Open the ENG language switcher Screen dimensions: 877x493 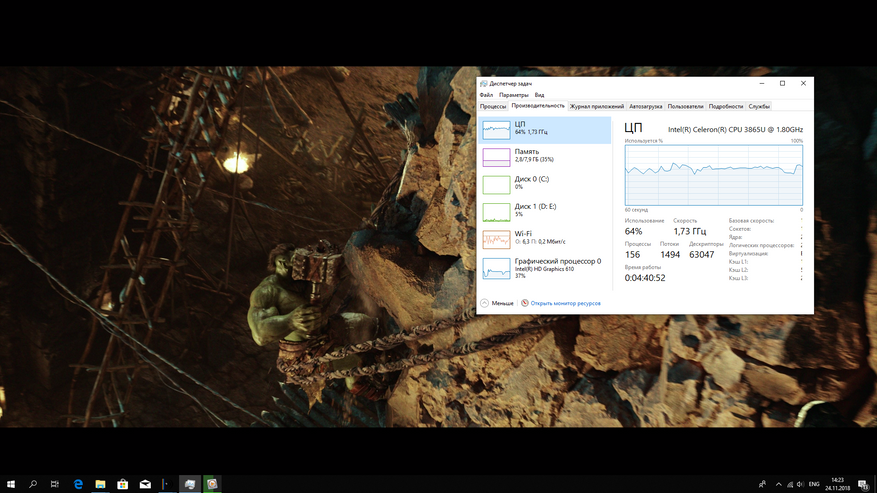tap(814, 484)
